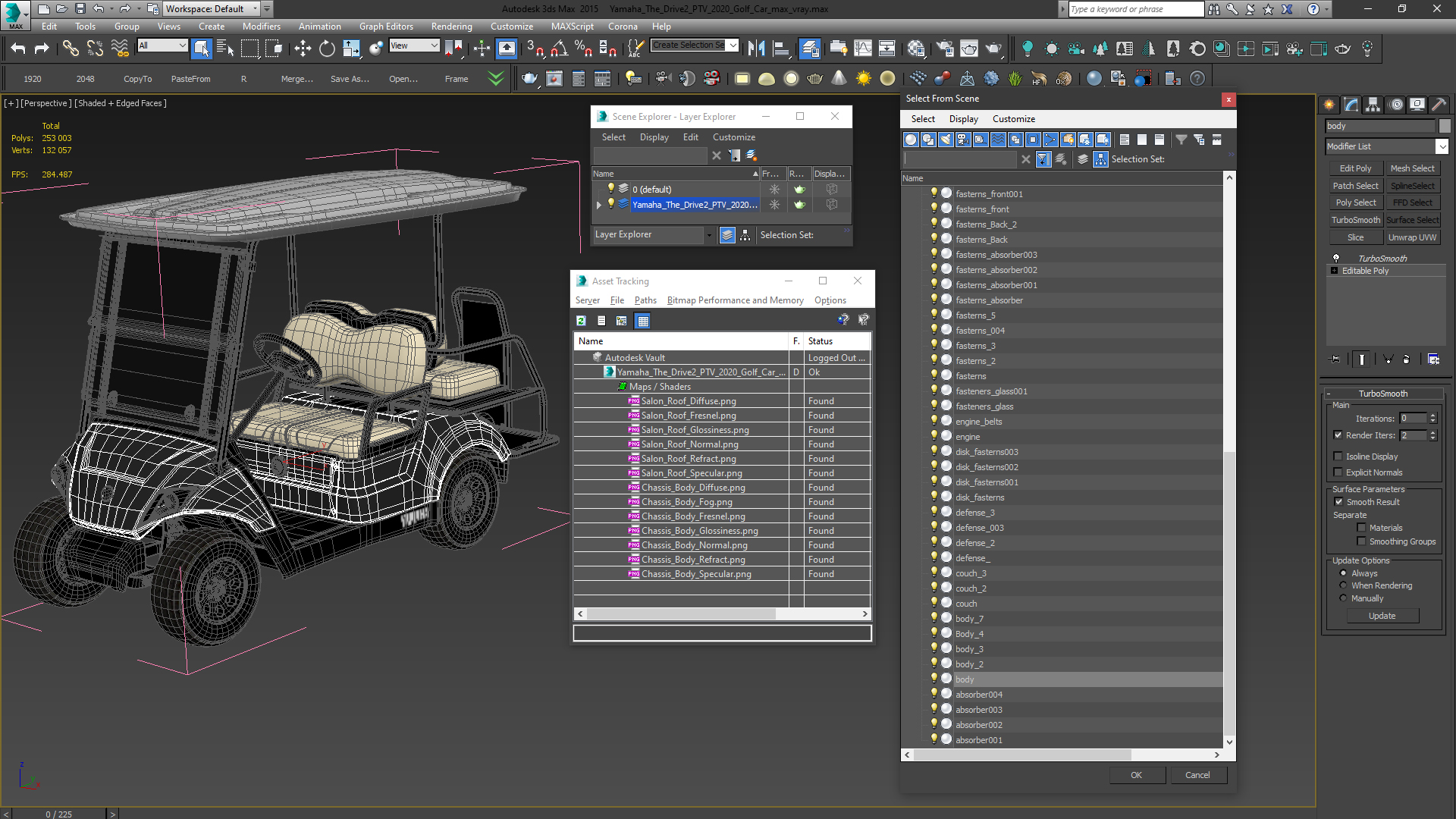
Task: Expand the Yamaha_The_Drive2 layer row
Action: point(599,205)
